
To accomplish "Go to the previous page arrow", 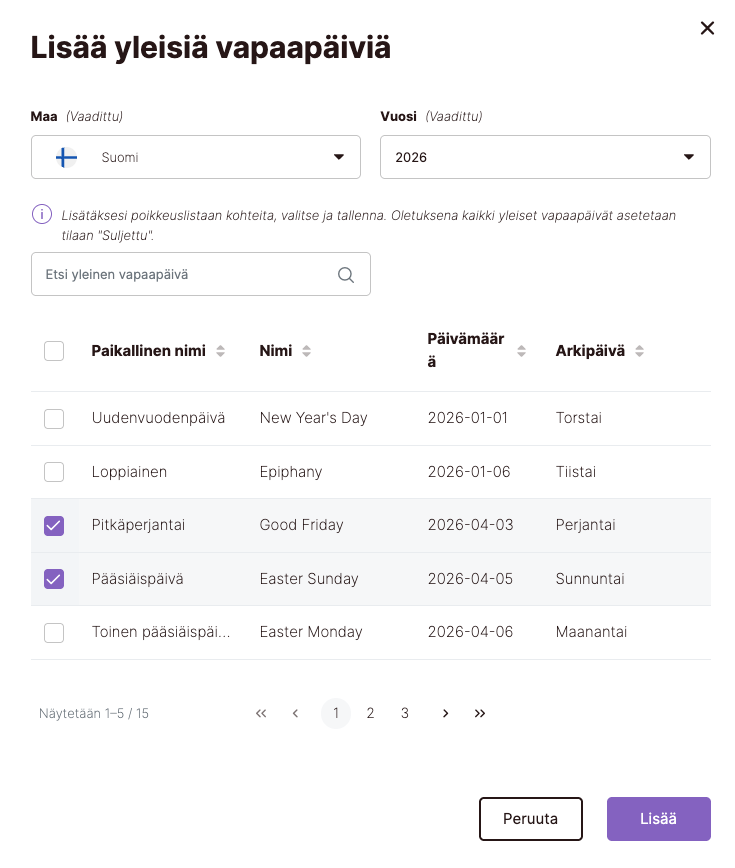I will coord(295,713).
